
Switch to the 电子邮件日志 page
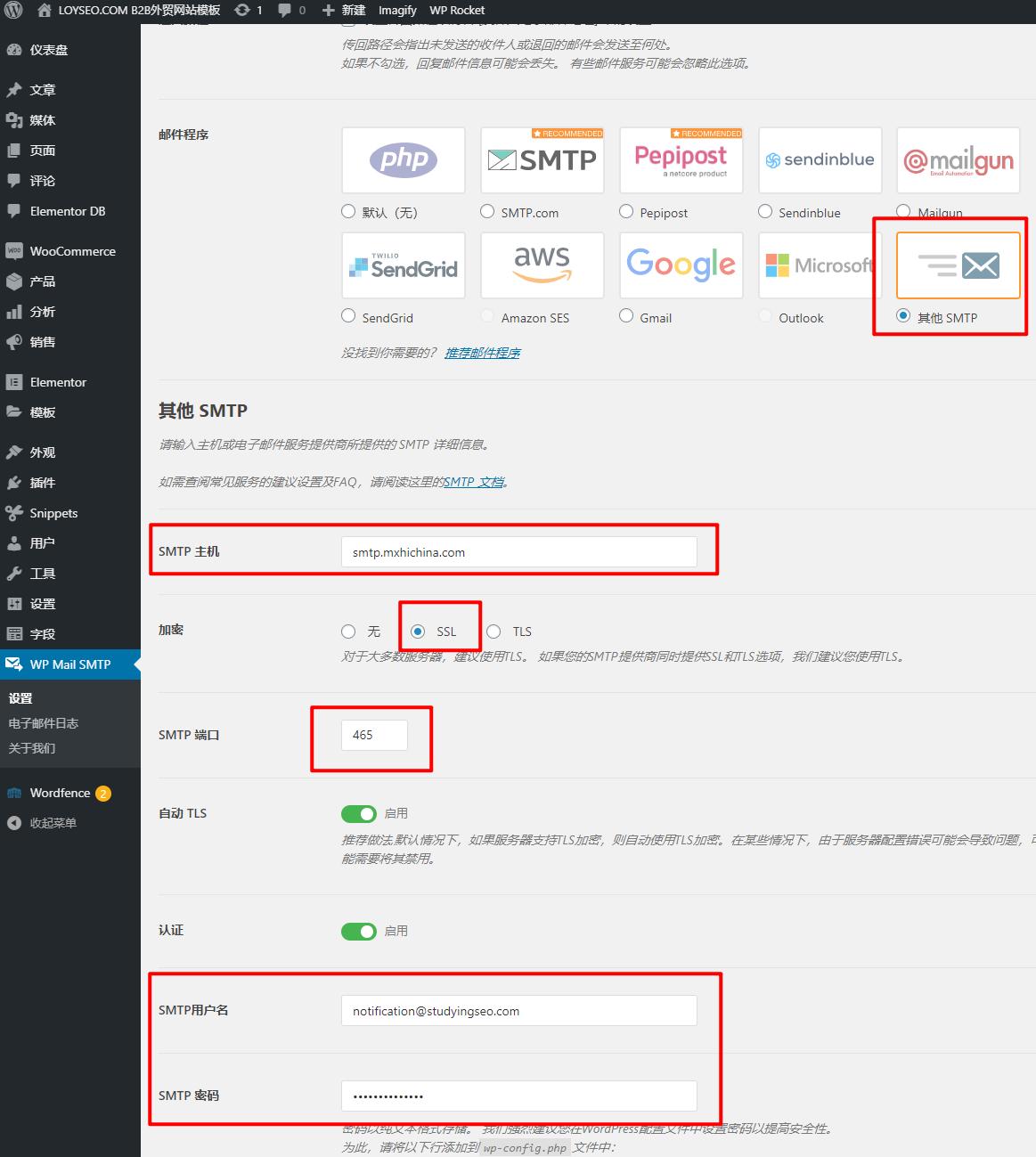43,723
